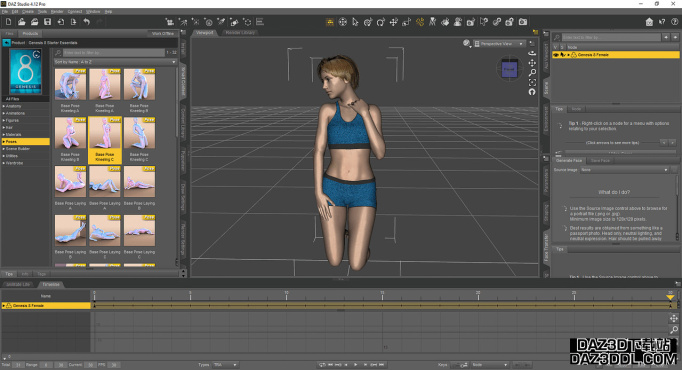The image size is (682, 370).
Task: Click the Undo arrow icon
Action: click(87, 22)
